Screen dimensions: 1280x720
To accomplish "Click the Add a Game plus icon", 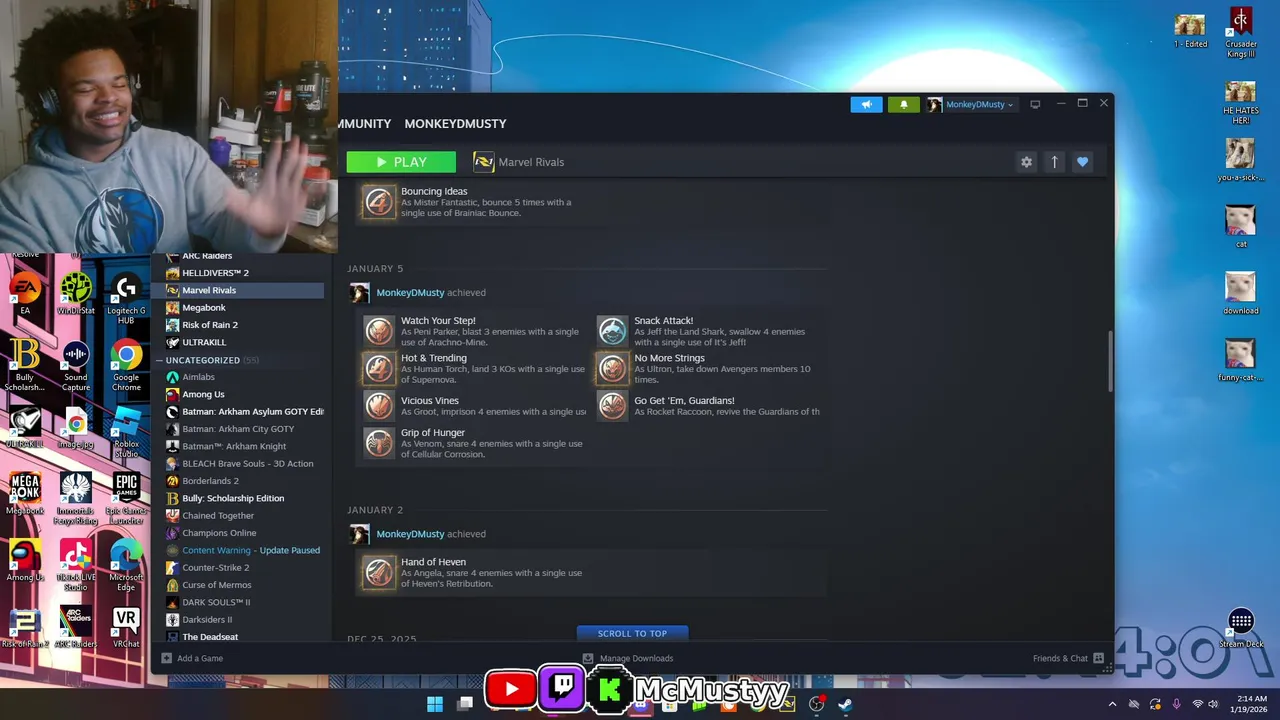I will coord(166,658).
